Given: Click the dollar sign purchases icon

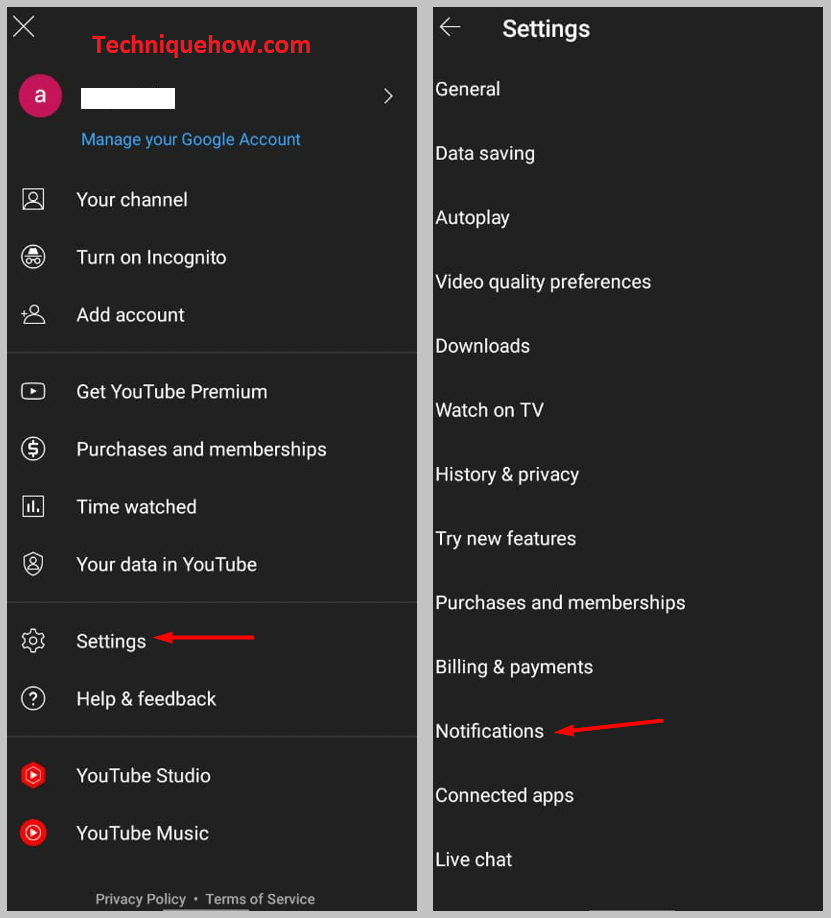Looking at the screenshot, I should click(x=33, y=449).
